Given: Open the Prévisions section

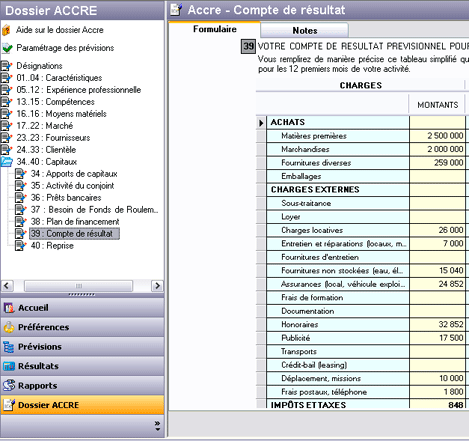Looking at the screenshot, I should [82, 347].
